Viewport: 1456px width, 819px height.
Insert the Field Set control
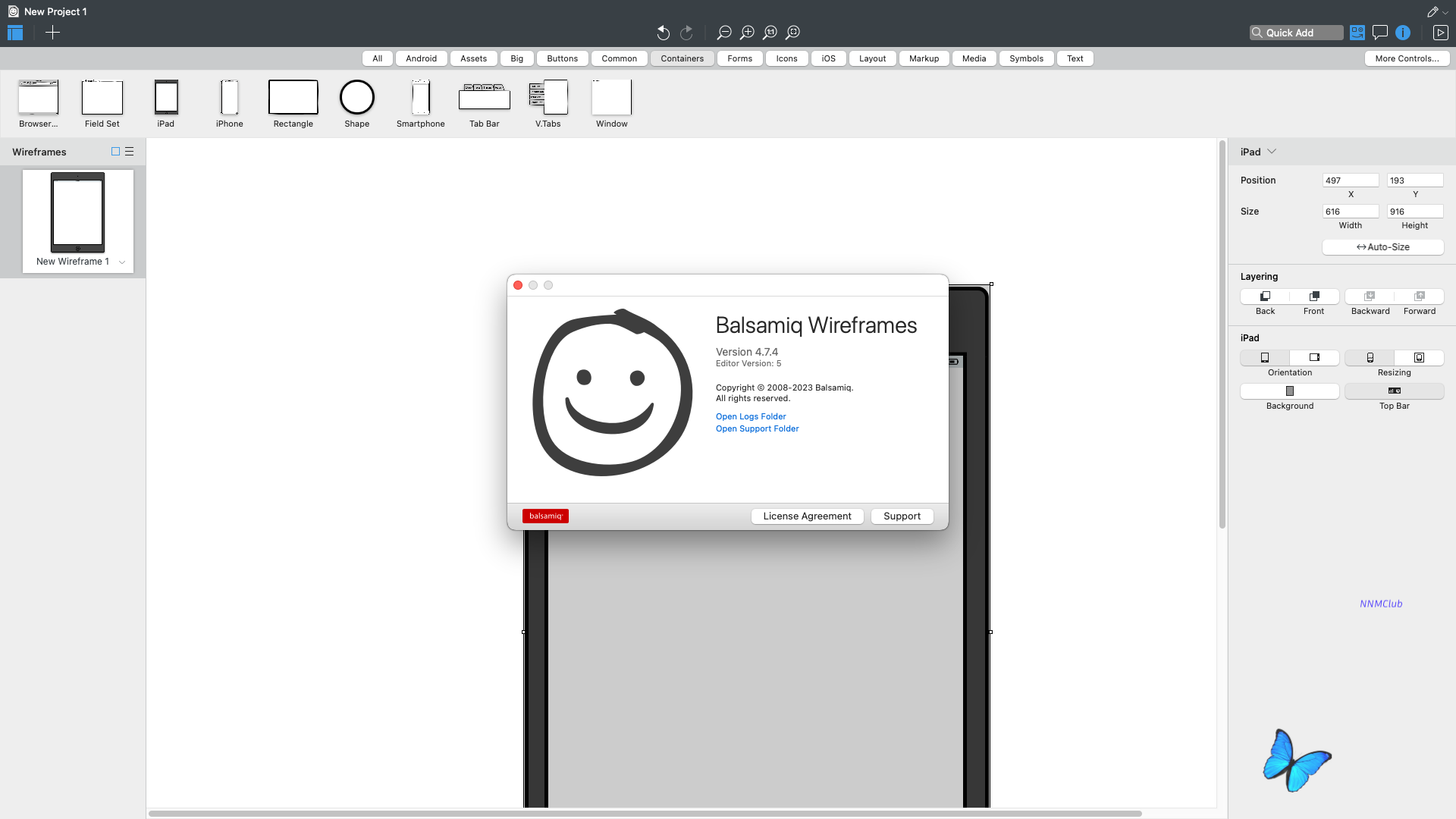[x=102, y=104]
